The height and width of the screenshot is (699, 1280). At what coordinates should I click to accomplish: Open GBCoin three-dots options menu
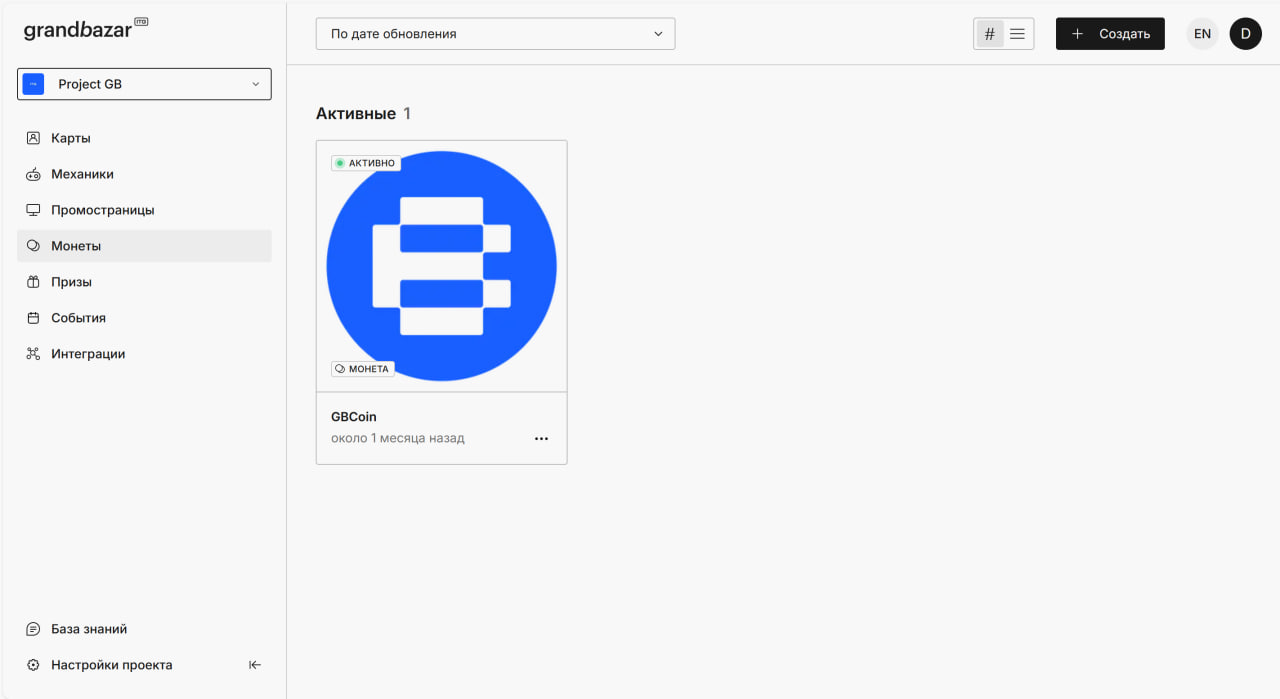click(x=541, y=438)
